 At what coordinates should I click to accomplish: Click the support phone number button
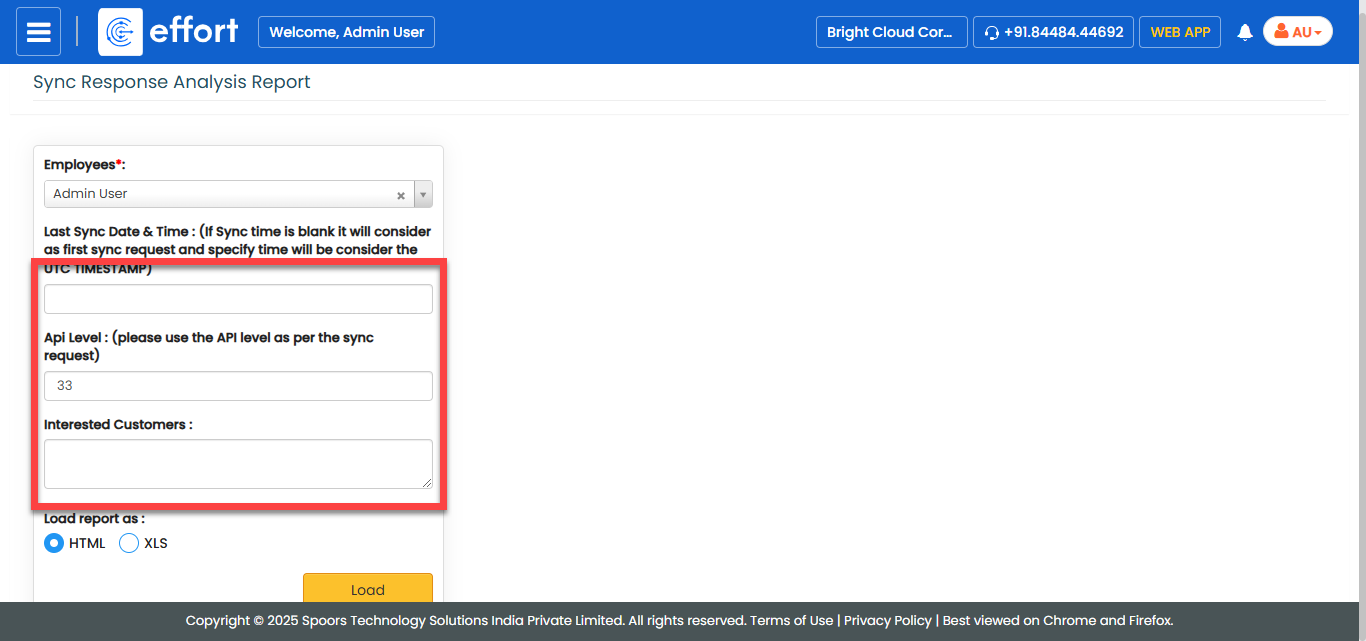coord(1054,32)
